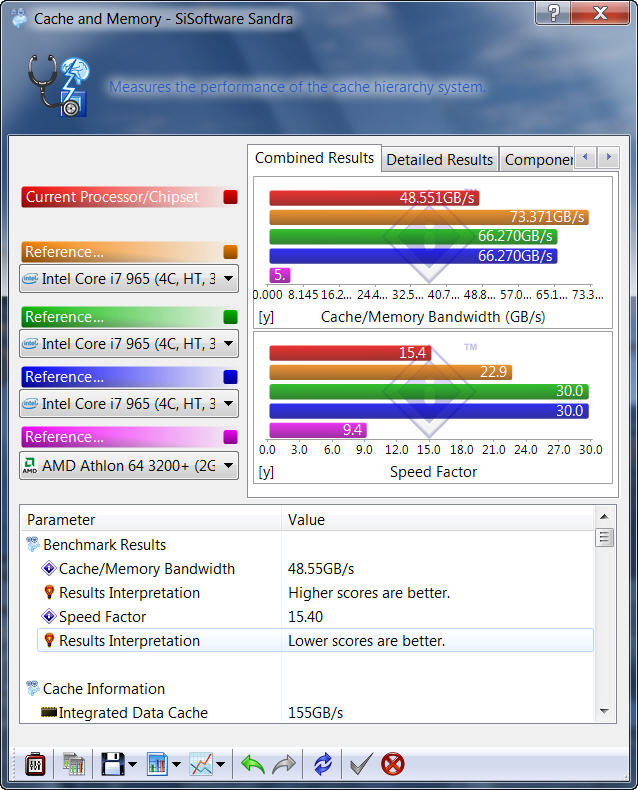Click the AMD logo icon in the reference dropdown
This screenshot has height=790, width=638.
[x=30, y=466]
